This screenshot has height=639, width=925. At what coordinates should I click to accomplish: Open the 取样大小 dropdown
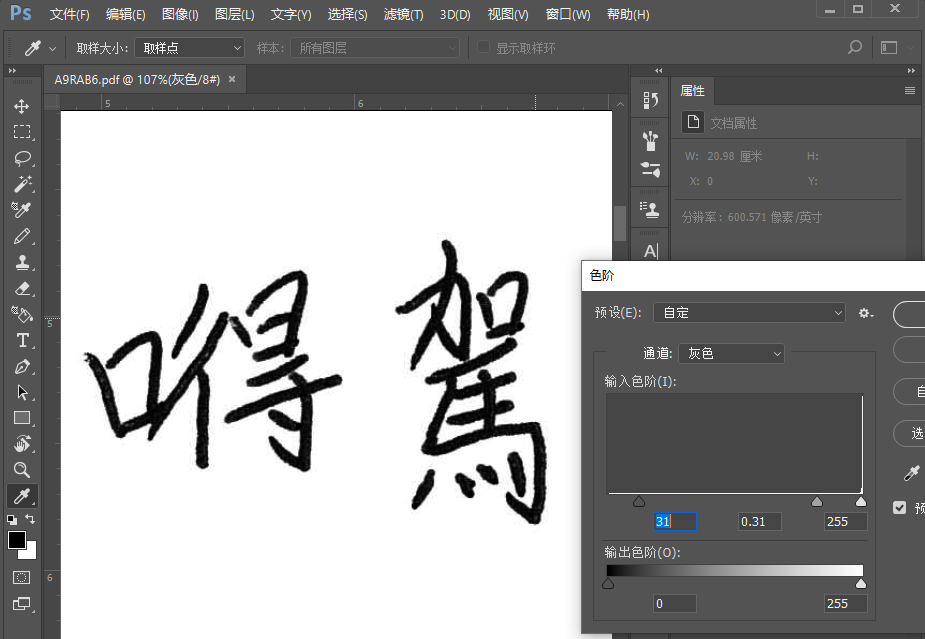[189, 48]
